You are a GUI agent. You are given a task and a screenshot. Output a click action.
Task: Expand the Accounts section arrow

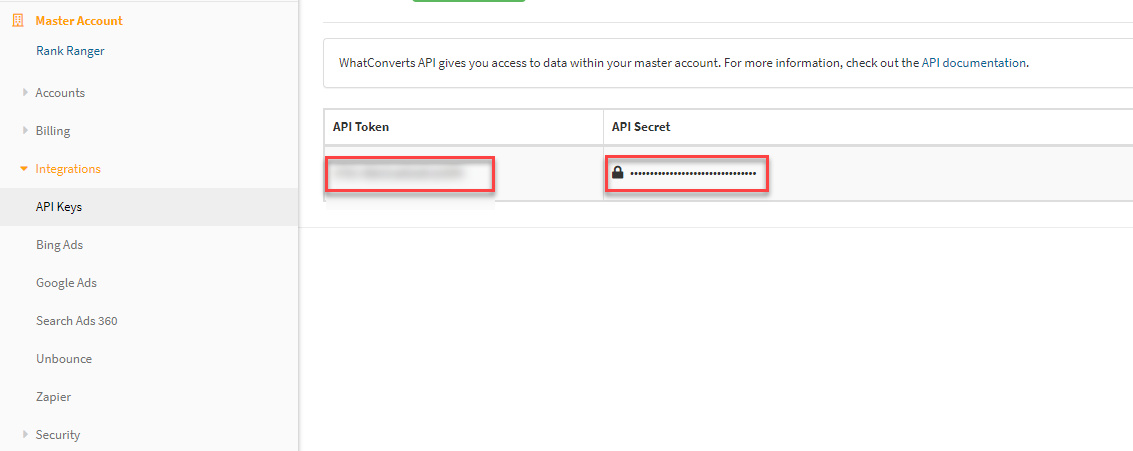[25, 93]
